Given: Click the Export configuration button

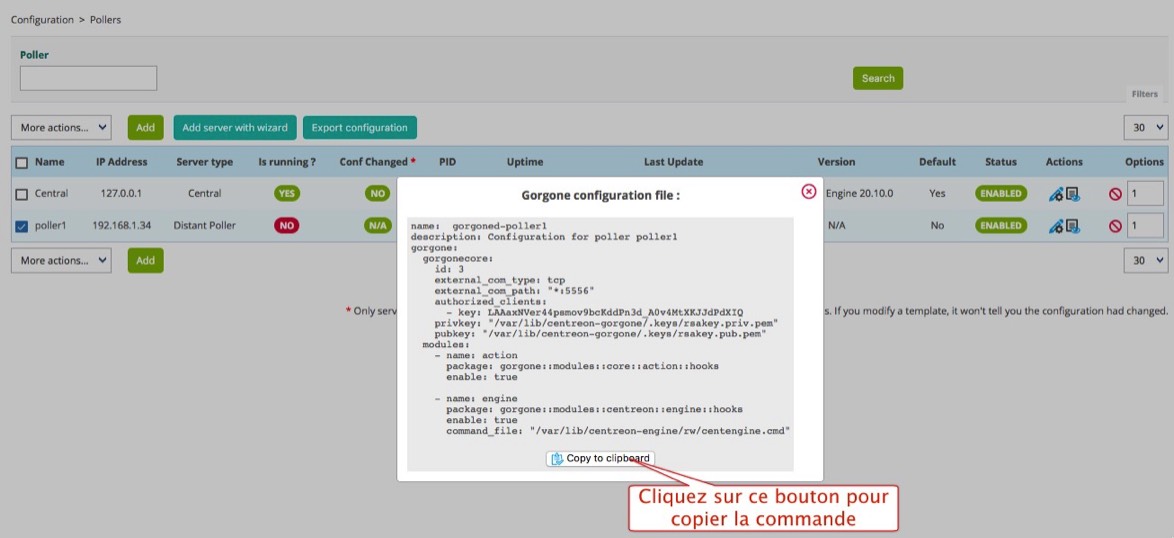Looking at the screenshot, I should pyautogui.click(x=359, y=128).
